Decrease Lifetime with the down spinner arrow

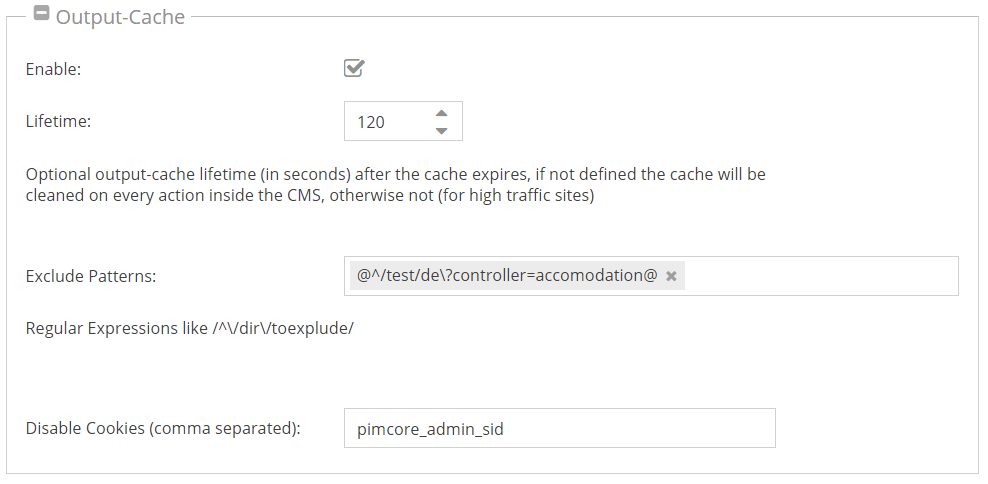tap(442, 131)
